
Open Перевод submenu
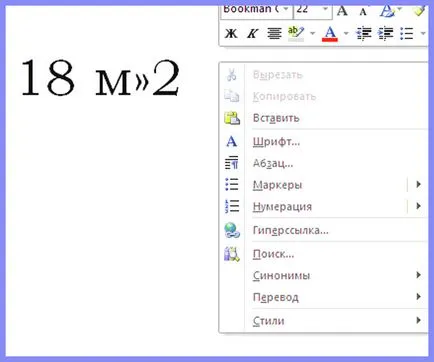click(x=276, y=297)
